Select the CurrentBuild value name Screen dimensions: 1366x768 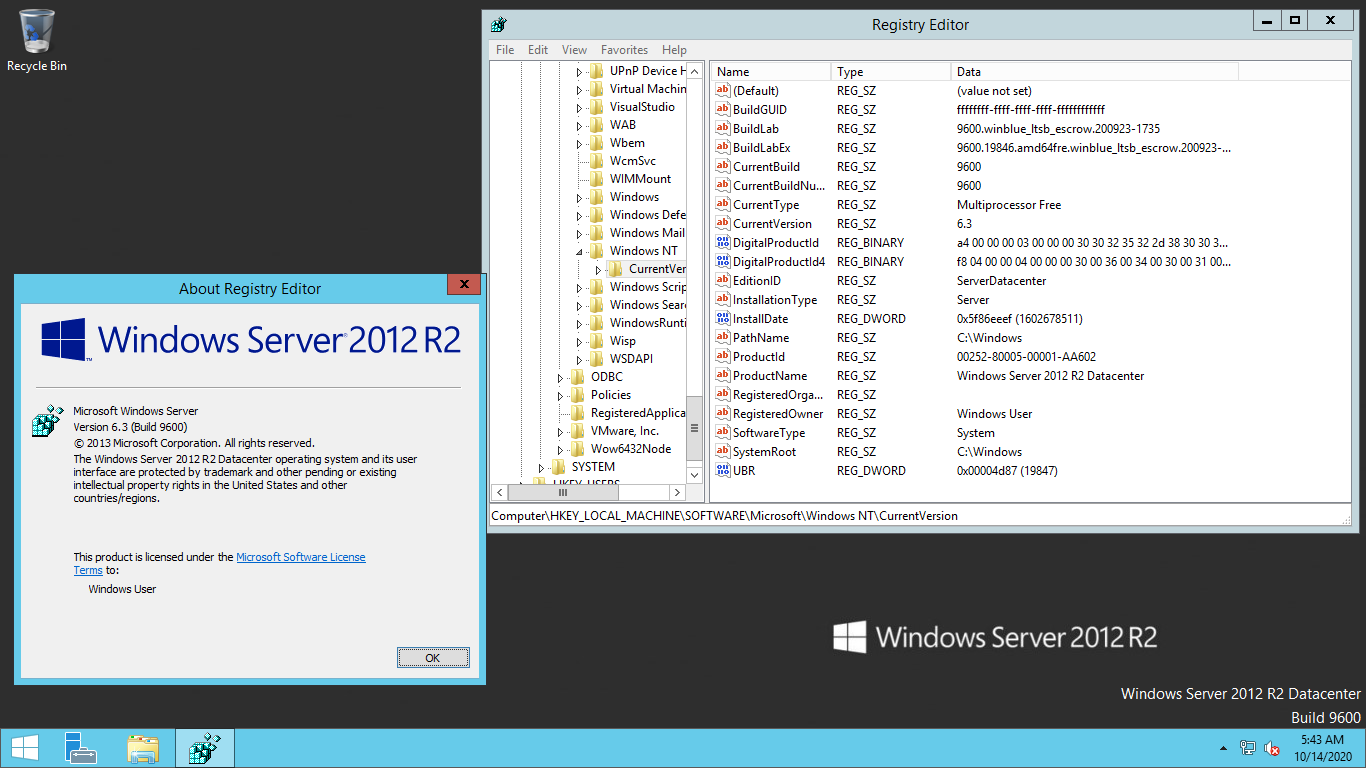[766, 166]
